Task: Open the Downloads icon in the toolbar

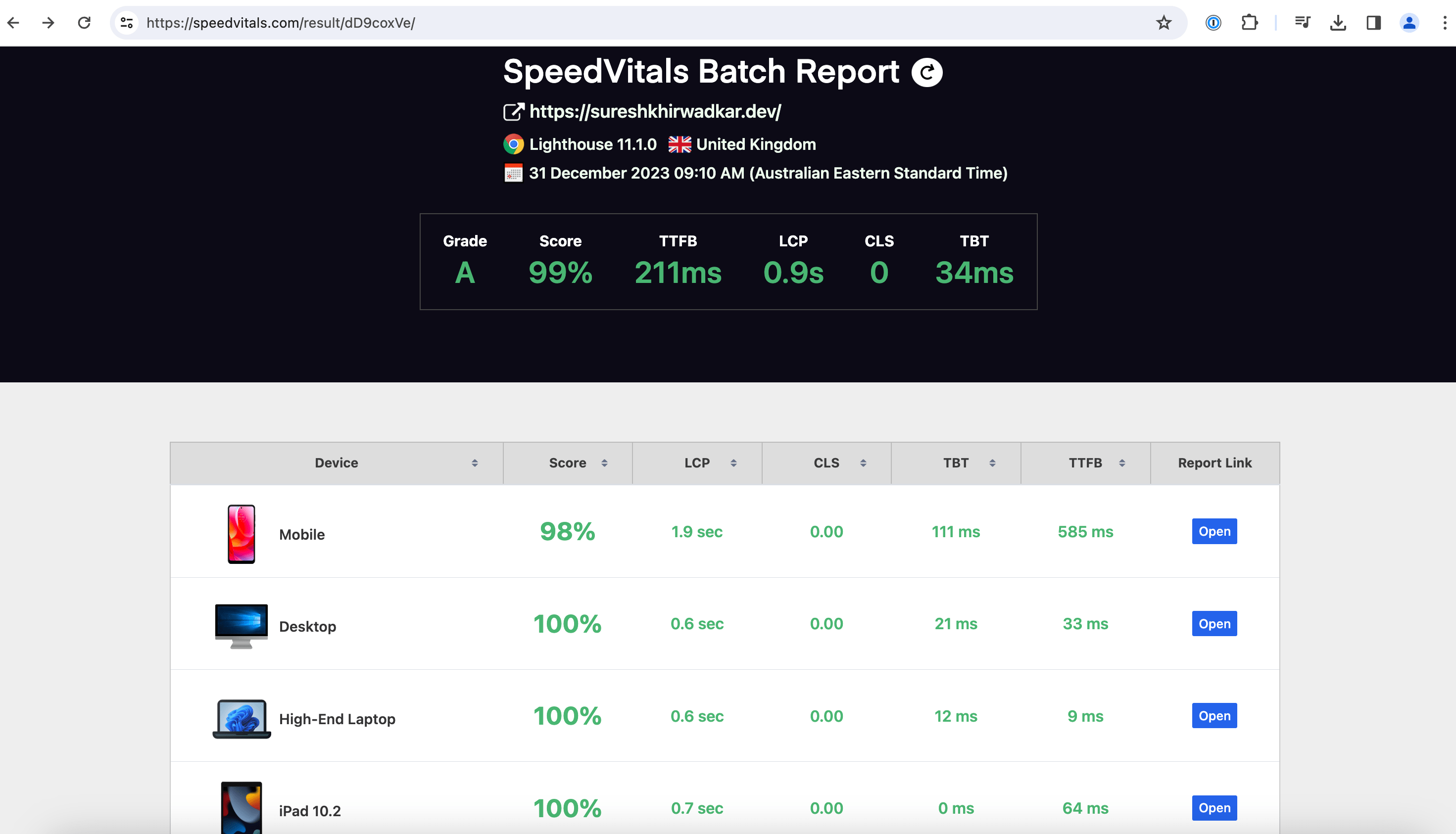Action: point(1338,23)
